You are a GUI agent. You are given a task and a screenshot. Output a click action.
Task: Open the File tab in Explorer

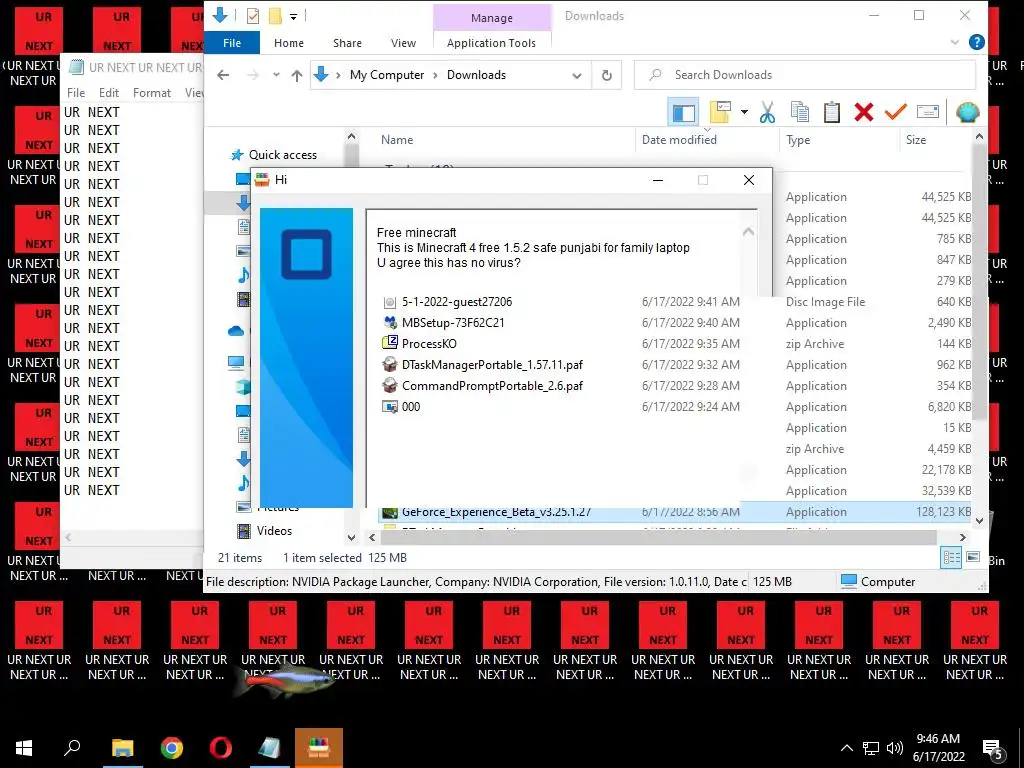pos(232,43)
